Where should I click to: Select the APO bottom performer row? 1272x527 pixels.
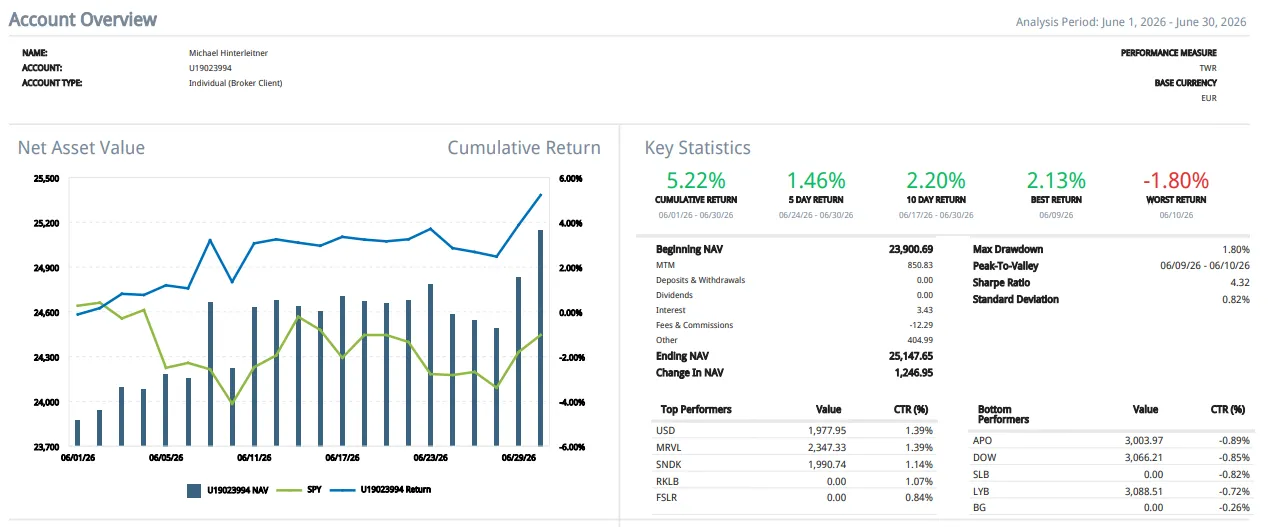tap(1110, 440)
